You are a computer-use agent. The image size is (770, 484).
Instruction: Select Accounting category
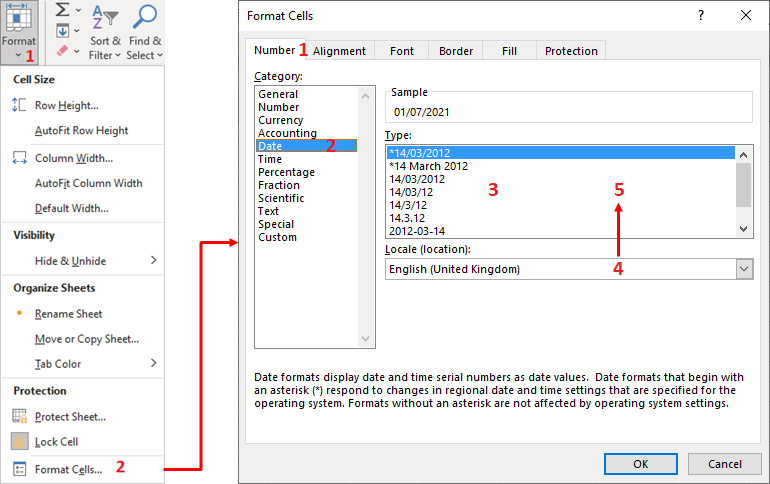[287, 133]
